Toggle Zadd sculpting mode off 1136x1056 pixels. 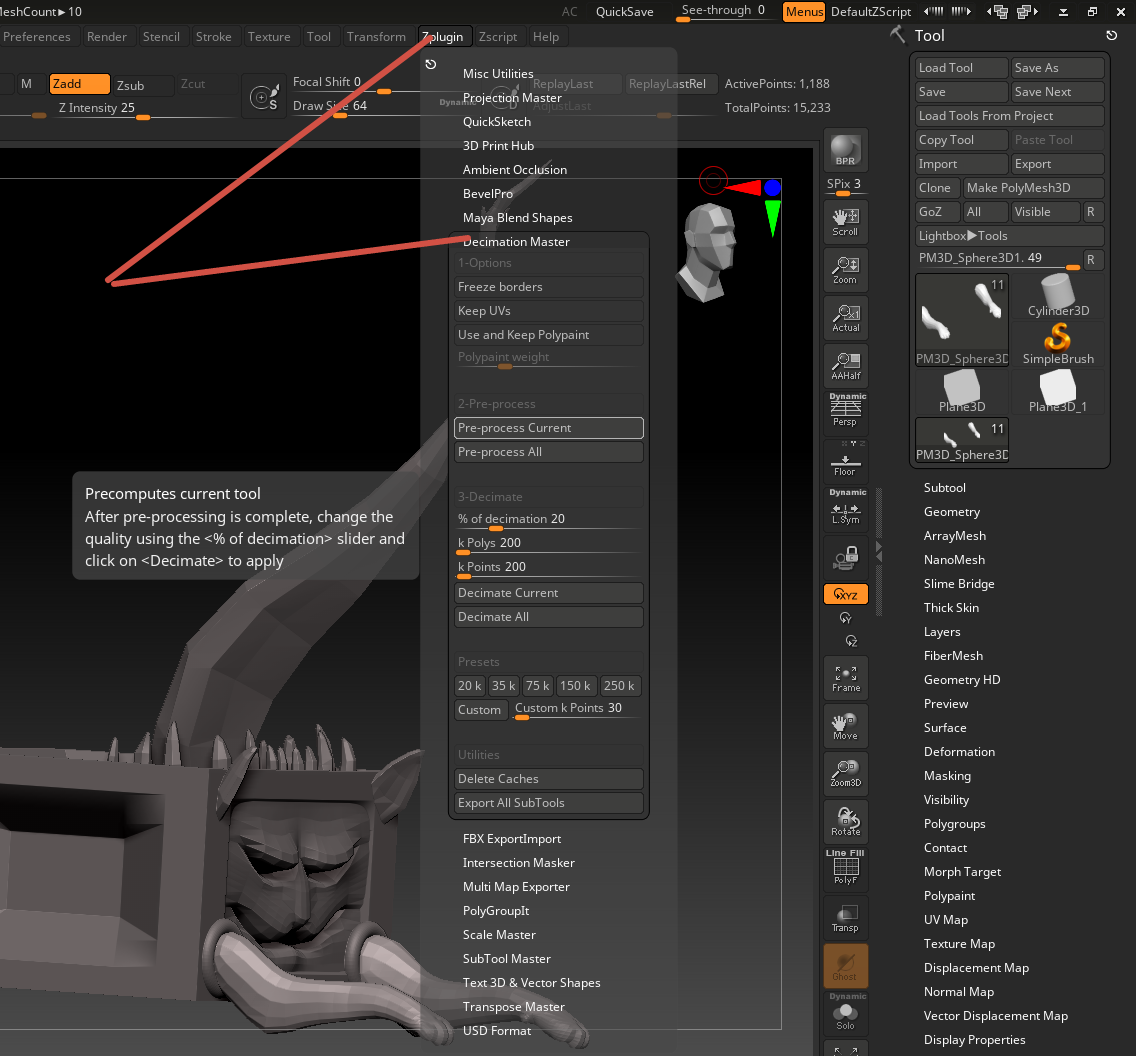(x=79, y=84)
